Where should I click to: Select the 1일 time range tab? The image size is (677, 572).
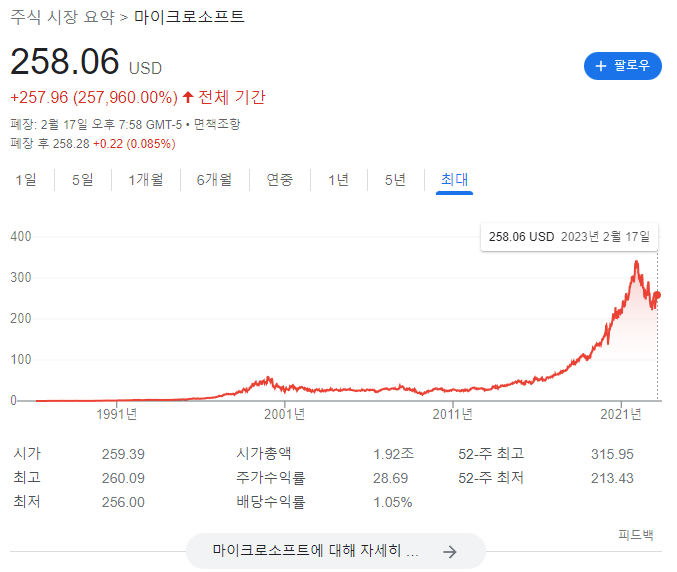(x=26, y=180)
